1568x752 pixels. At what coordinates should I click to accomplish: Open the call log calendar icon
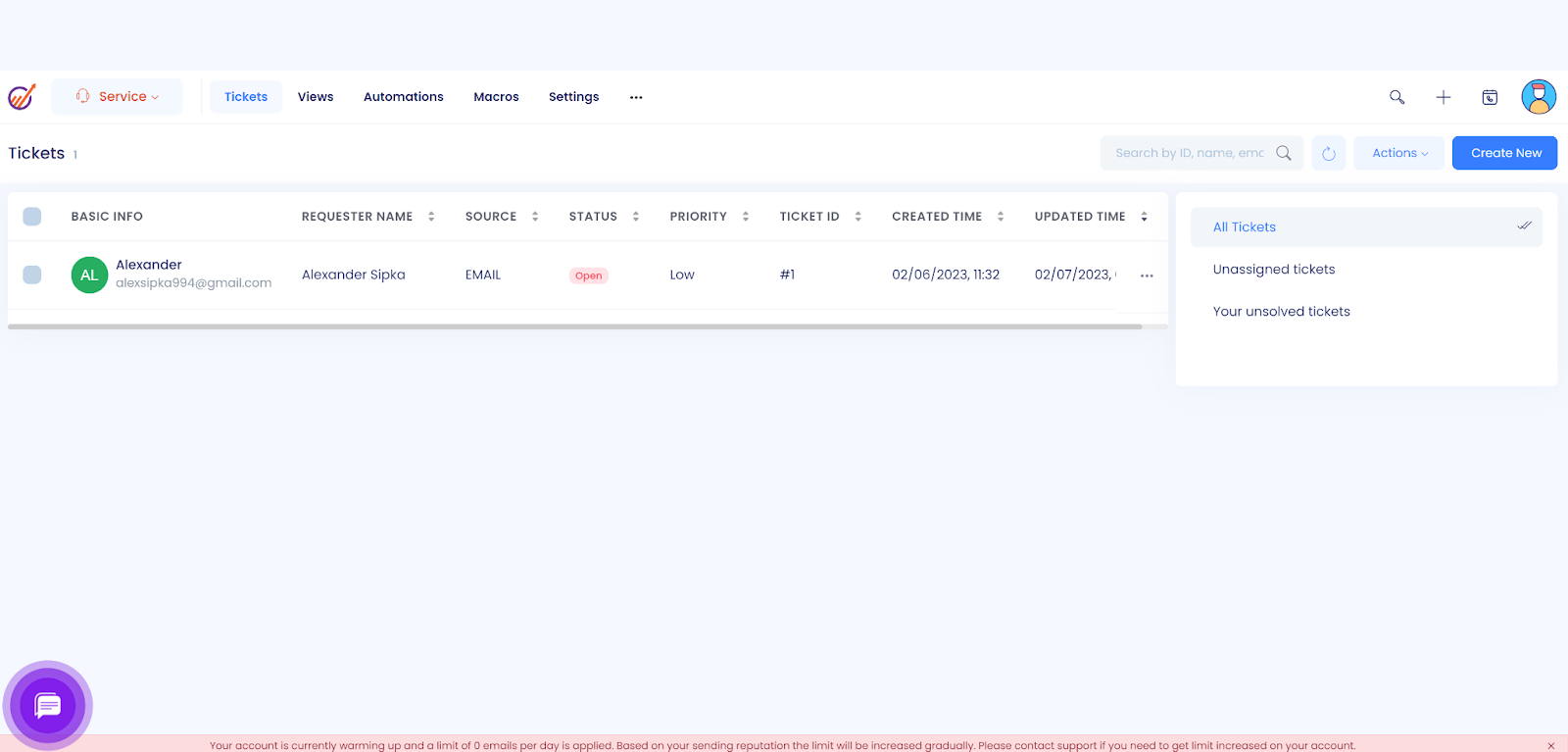point(1489,97)
